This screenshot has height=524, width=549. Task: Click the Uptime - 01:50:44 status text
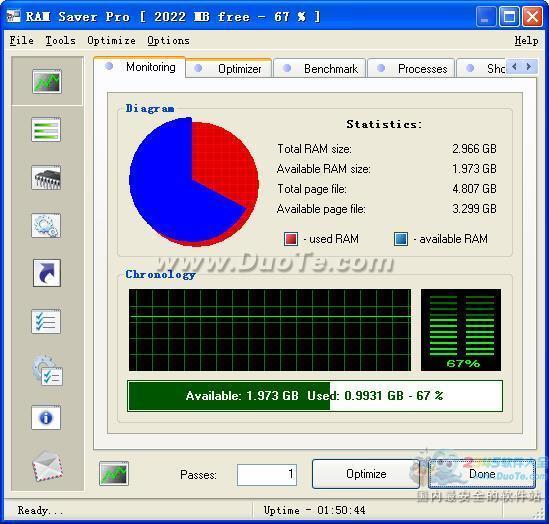pos(314,510)
